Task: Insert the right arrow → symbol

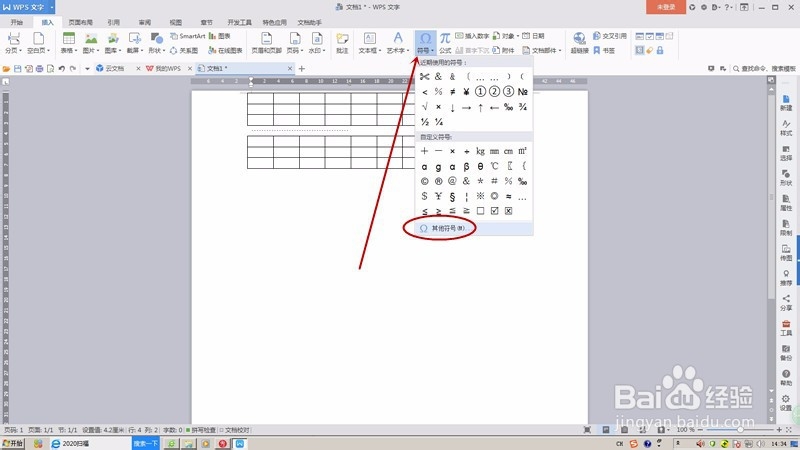Action: tap(466, 107)
